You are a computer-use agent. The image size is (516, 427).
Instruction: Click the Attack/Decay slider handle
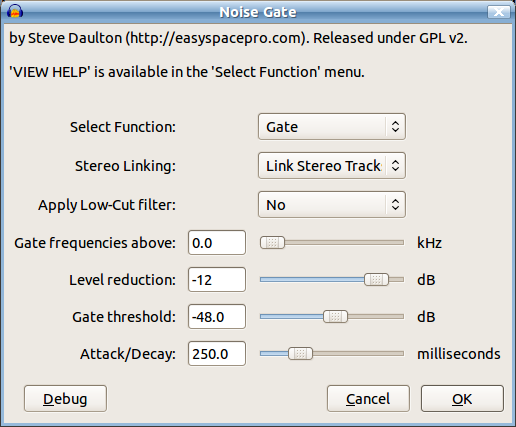300,354
